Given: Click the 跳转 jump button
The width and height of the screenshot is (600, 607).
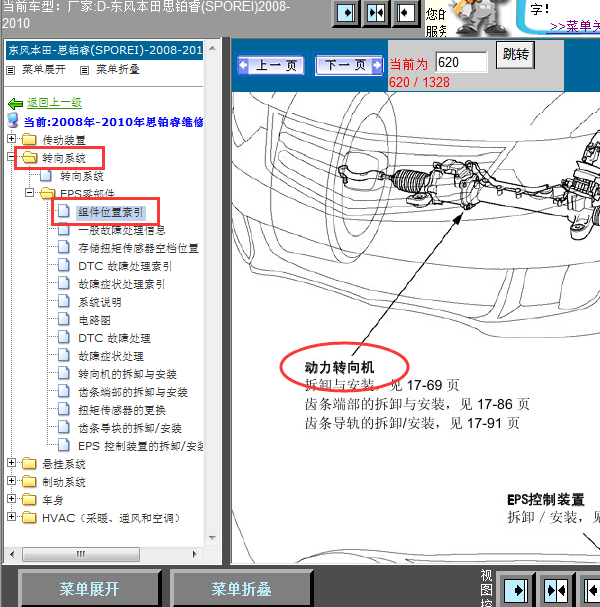Looking at the screenshot, I should point(515,55).
